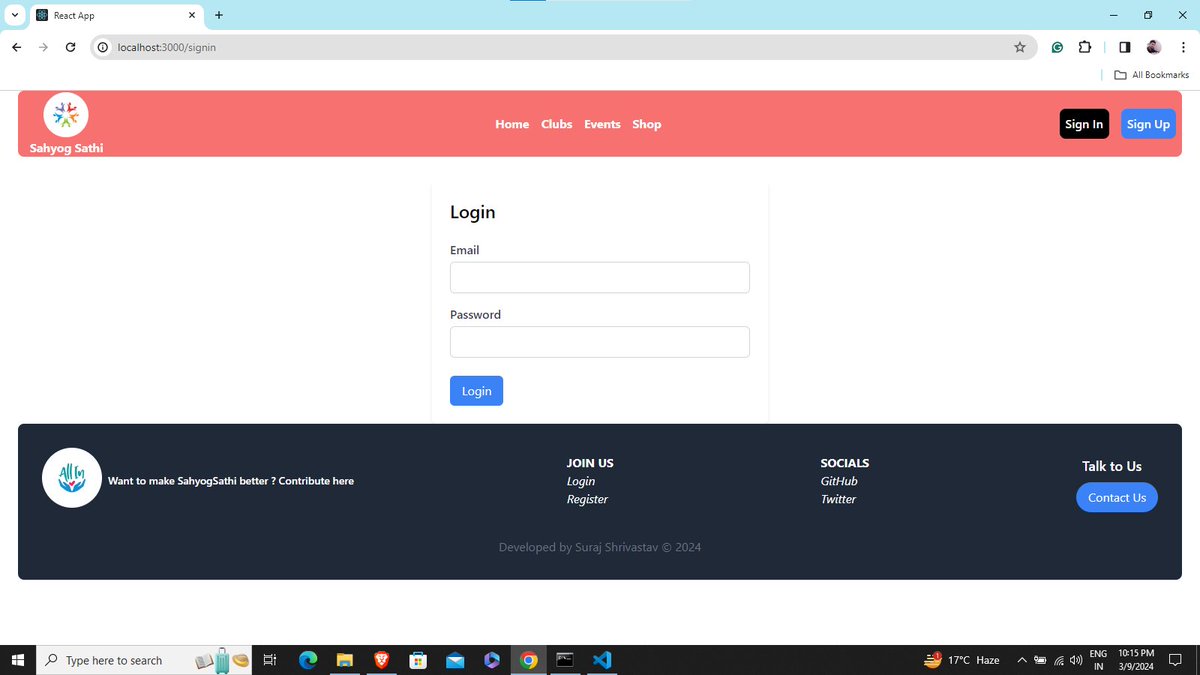Open Shop in navbar

(x=647, y=124)
